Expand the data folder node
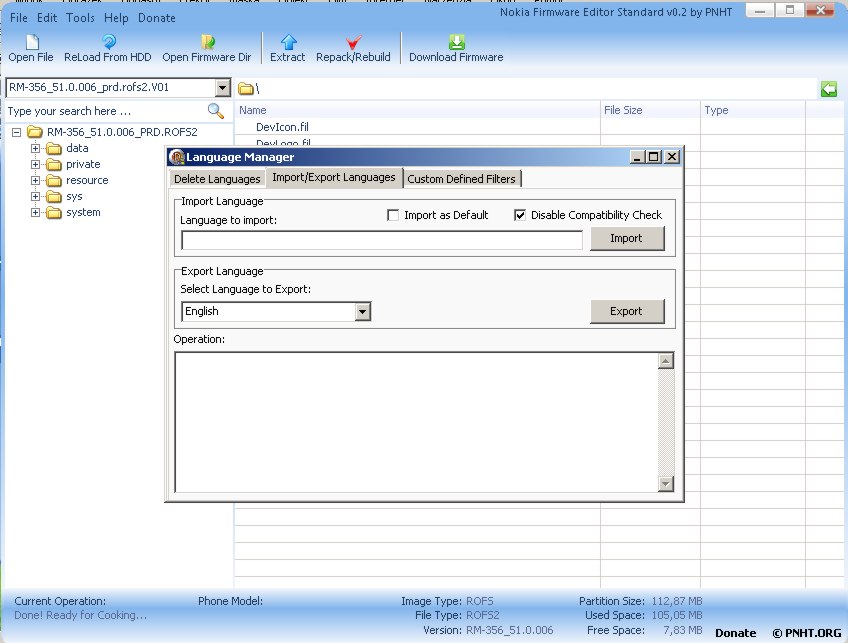 click(x=35, y=148)
